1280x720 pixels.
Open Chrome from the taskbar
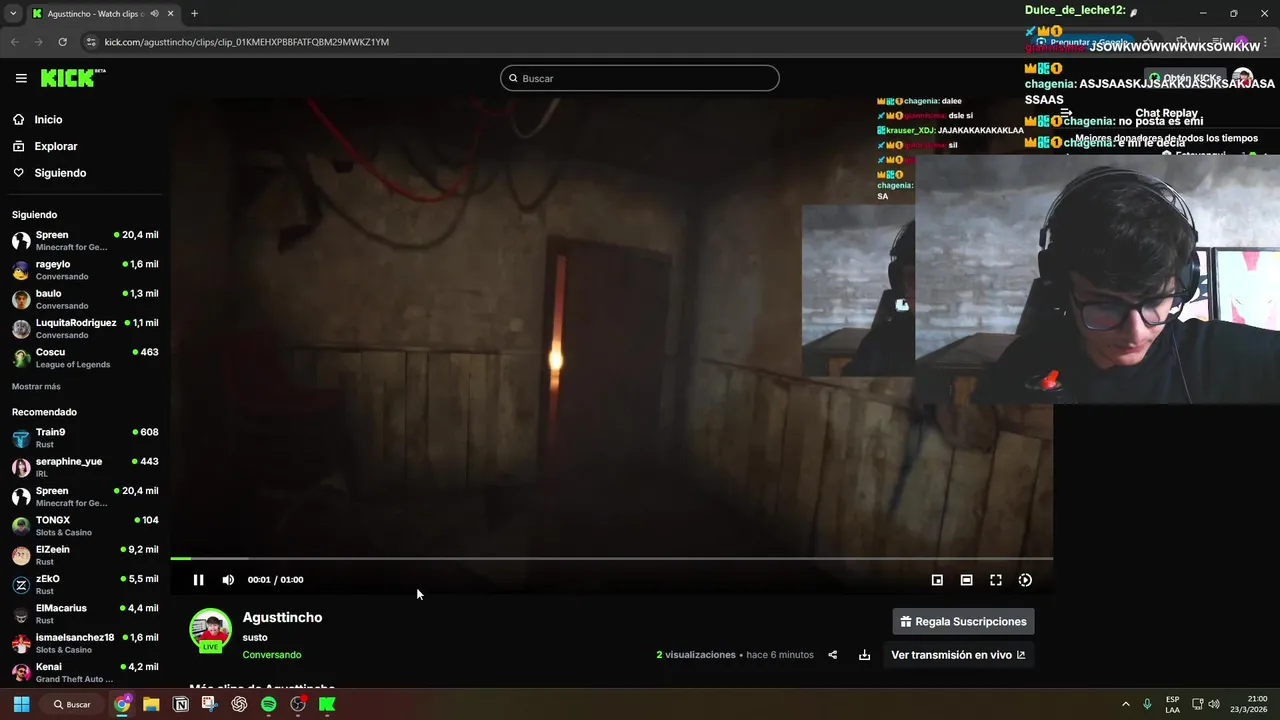click(x=122, y=704)
